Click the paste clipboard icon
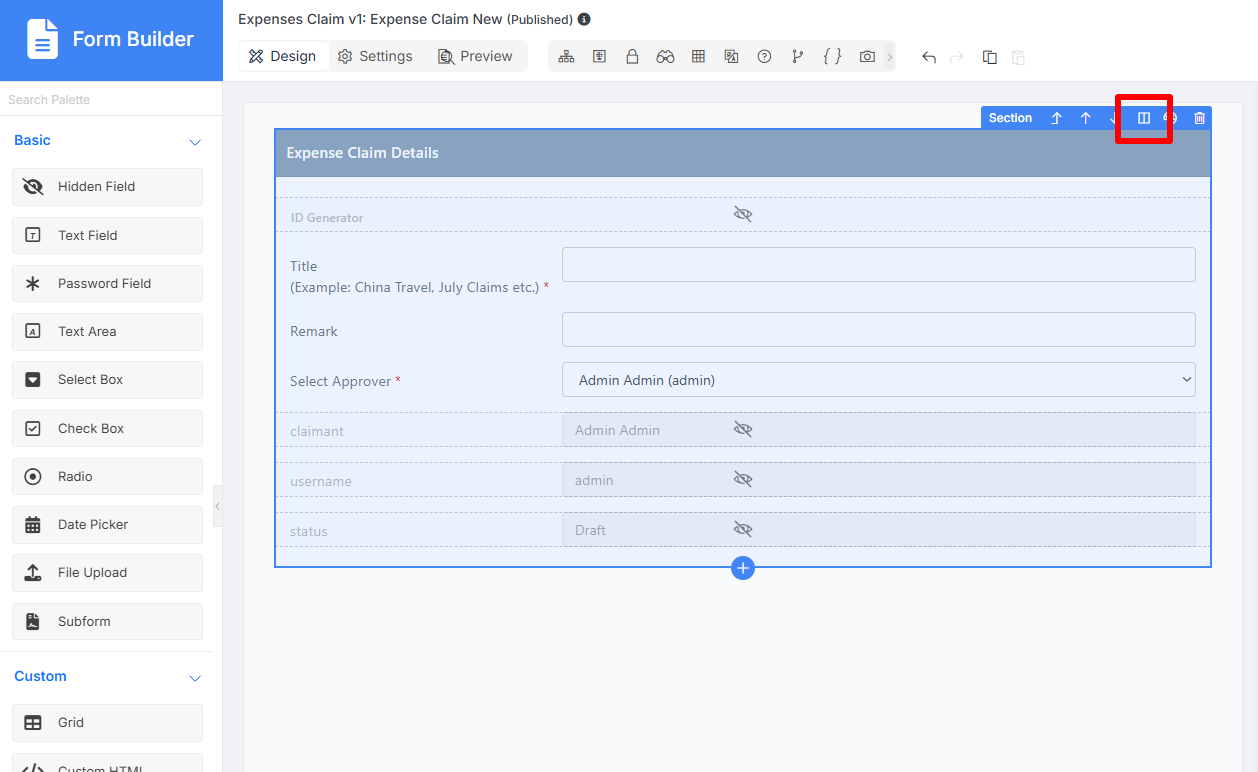 point(1018,57)
